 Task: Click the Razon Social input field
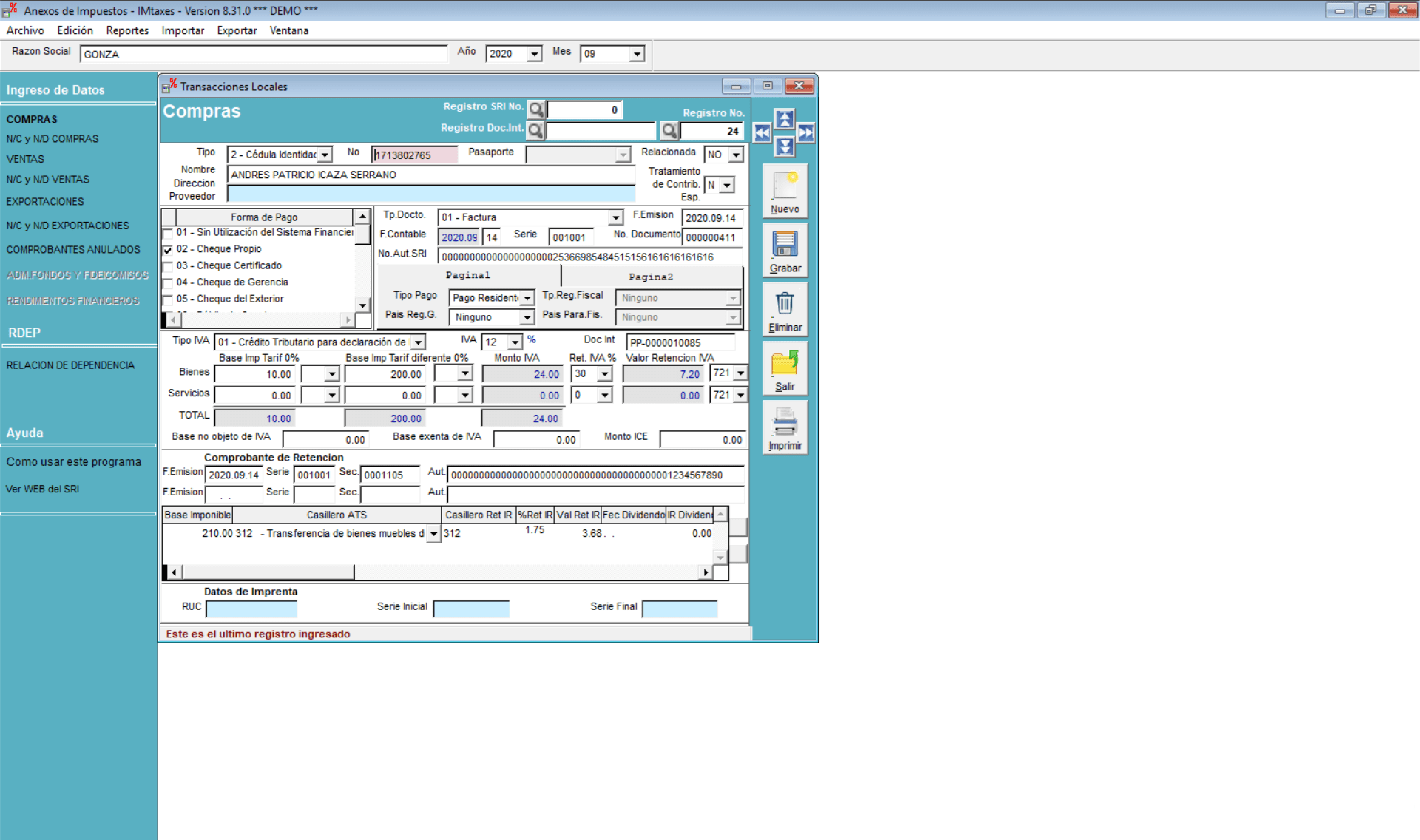coord(263,53)
